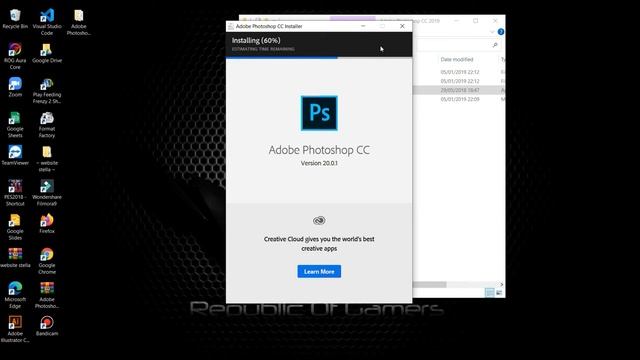Select the Google Chrome desktop icon

[47, 261]
